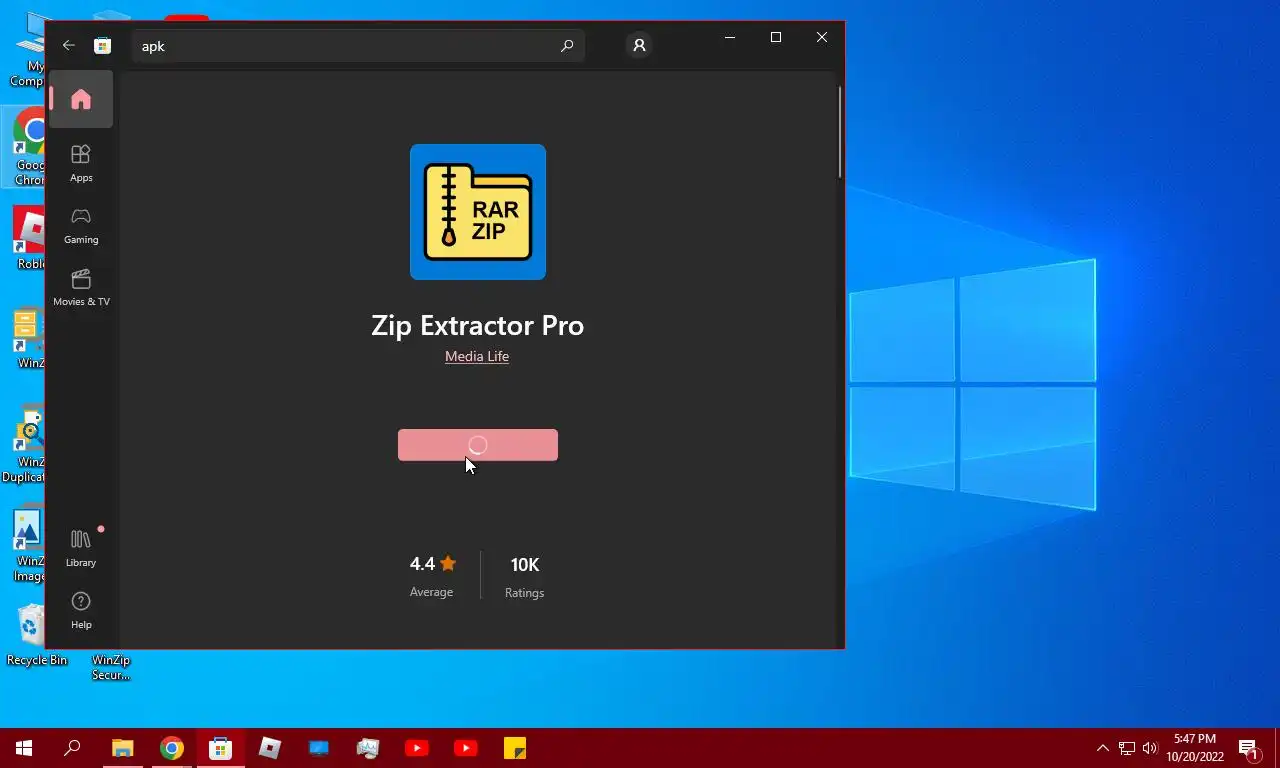Image resolution: width=1280 pixels, height=768 pixels.
Task: Close the Microsoft Store window
Action: pos(822,37)
